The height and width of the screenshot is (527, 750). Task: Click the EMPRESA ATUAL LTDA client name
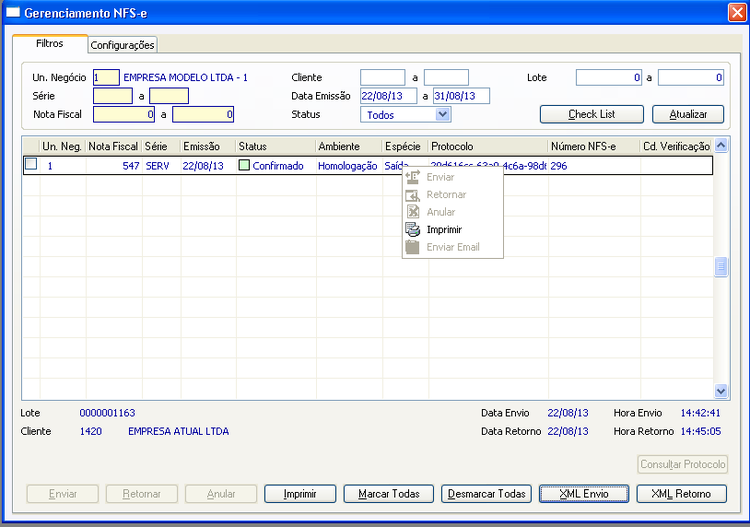178,431
